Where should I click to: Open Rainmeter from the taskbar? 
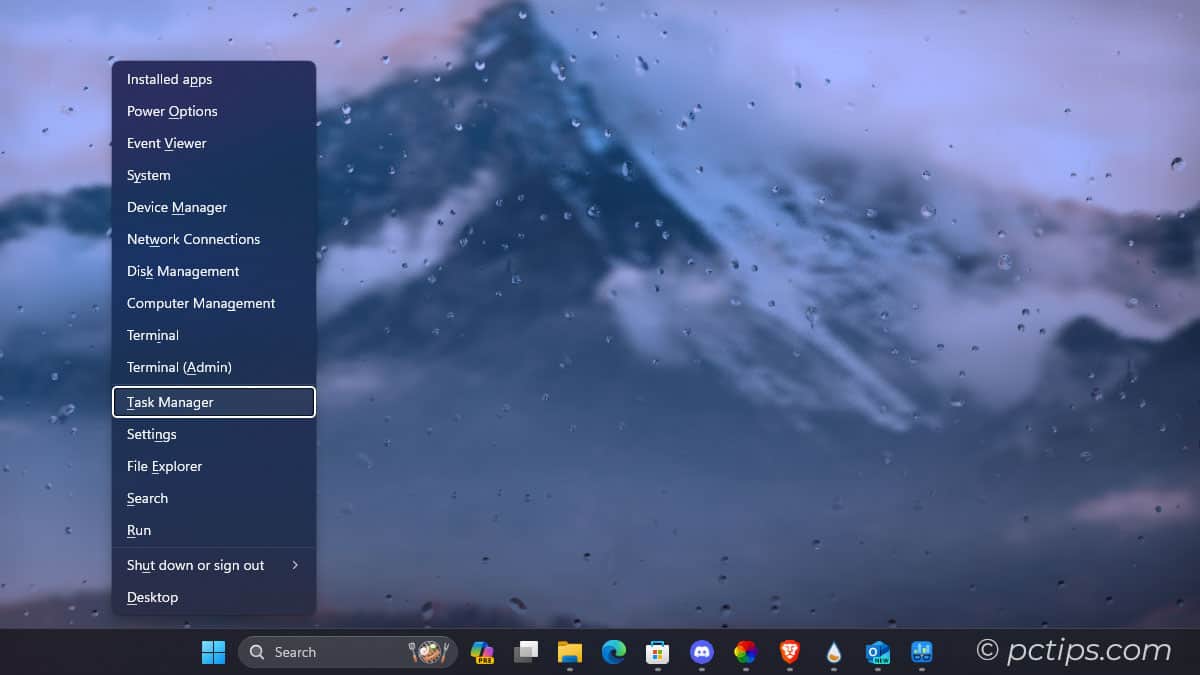pos(833,652)
